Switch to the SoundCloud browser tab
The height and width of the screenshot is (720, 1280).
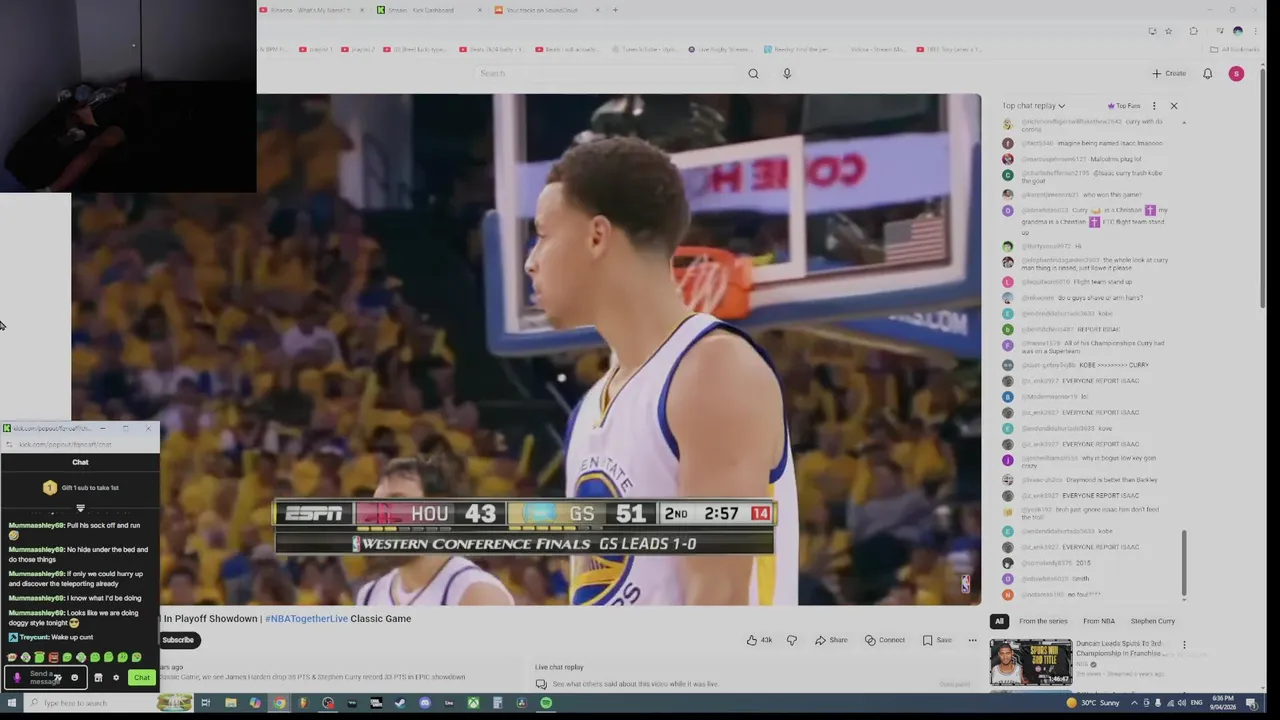point(548,10)
